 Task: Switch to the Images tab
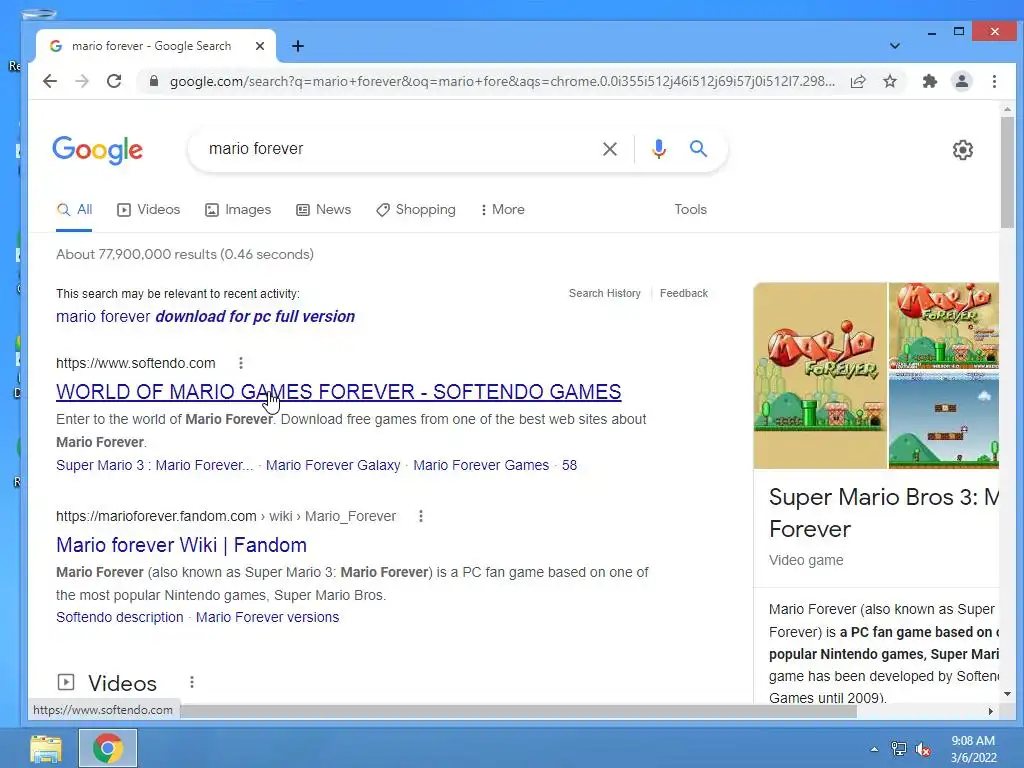coord(238,210)
